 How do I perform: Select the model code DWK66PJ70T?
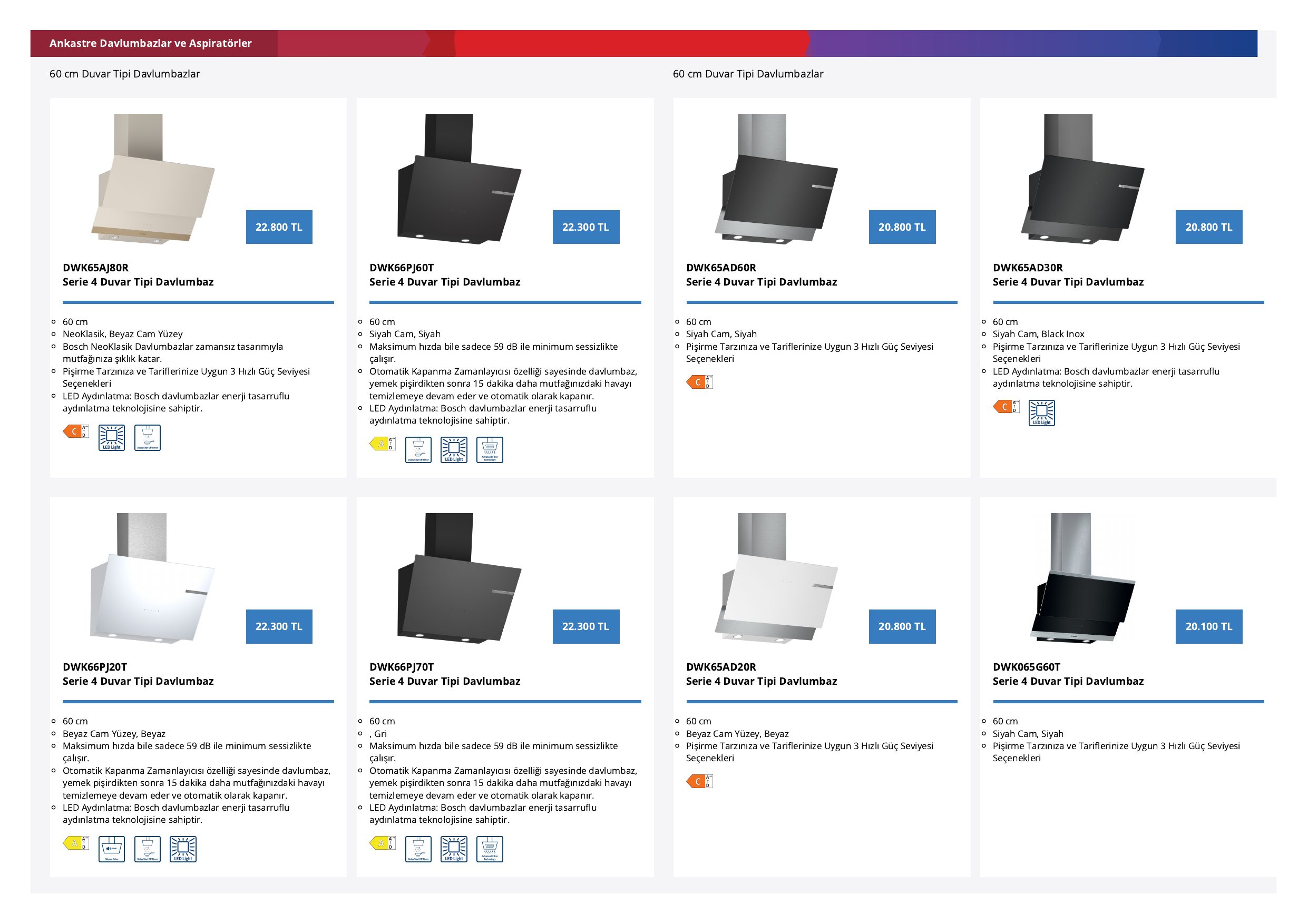402,667
